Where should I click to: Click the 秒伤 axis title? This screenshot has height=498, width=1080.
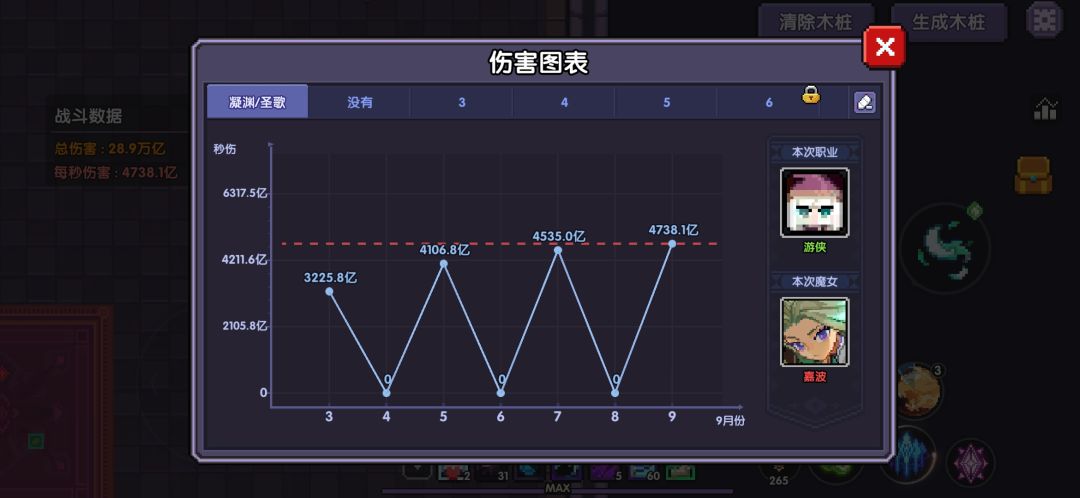click(x=225, y=149)
